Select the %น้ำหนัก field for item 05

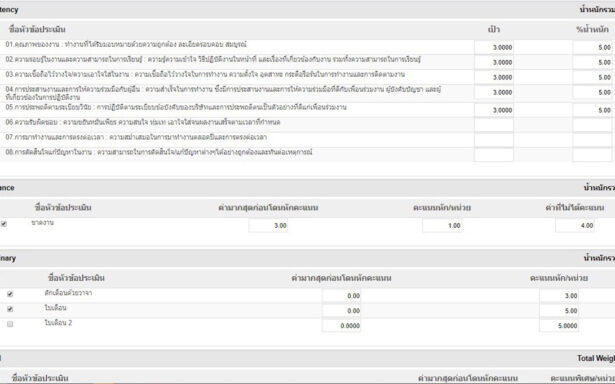click(592, 110)
